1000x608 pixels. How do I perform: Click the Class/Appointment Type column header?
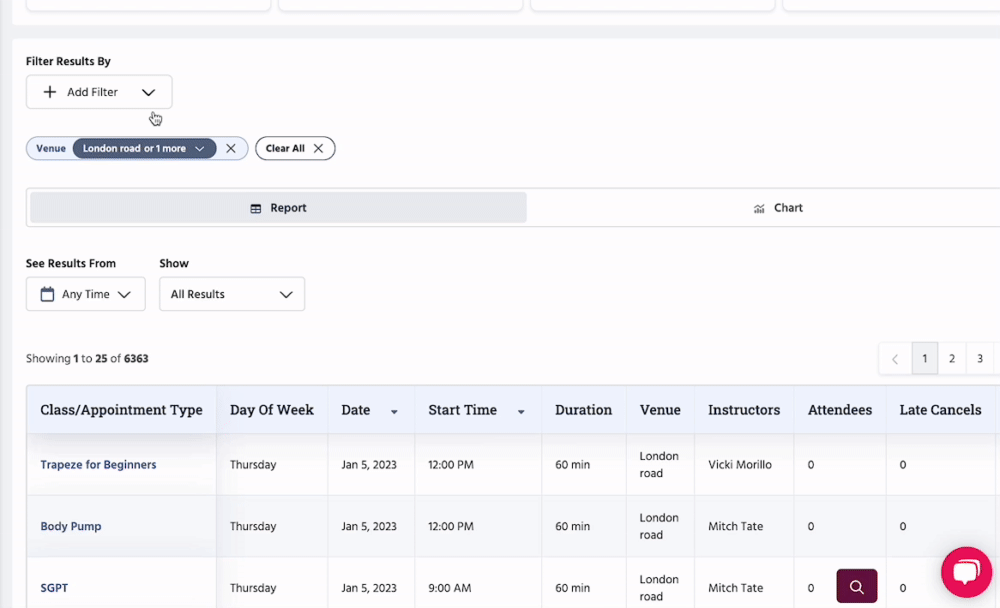coord(121,410)
